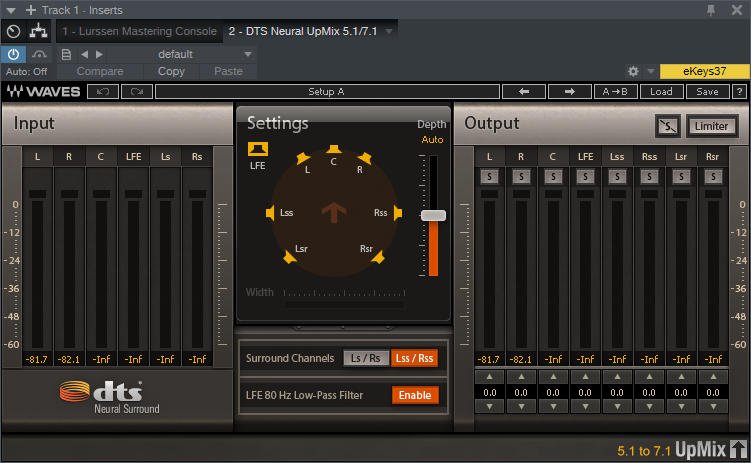This screenshot has width=751, height=463.
Task: Load the previous preset with left arrow
Action: 524,91
